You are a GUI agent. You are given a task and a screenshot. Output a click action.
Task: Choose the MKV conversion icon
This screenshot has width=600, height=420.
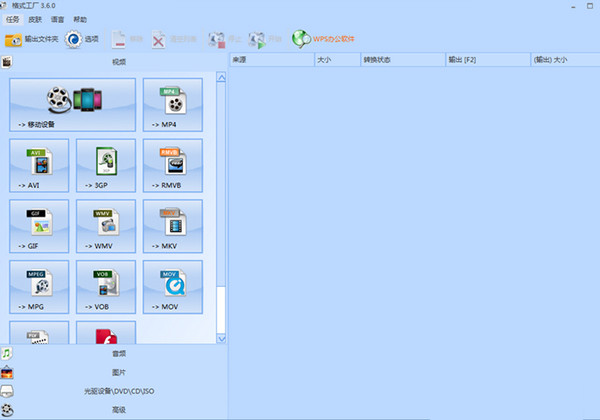[x=173, y=226]
